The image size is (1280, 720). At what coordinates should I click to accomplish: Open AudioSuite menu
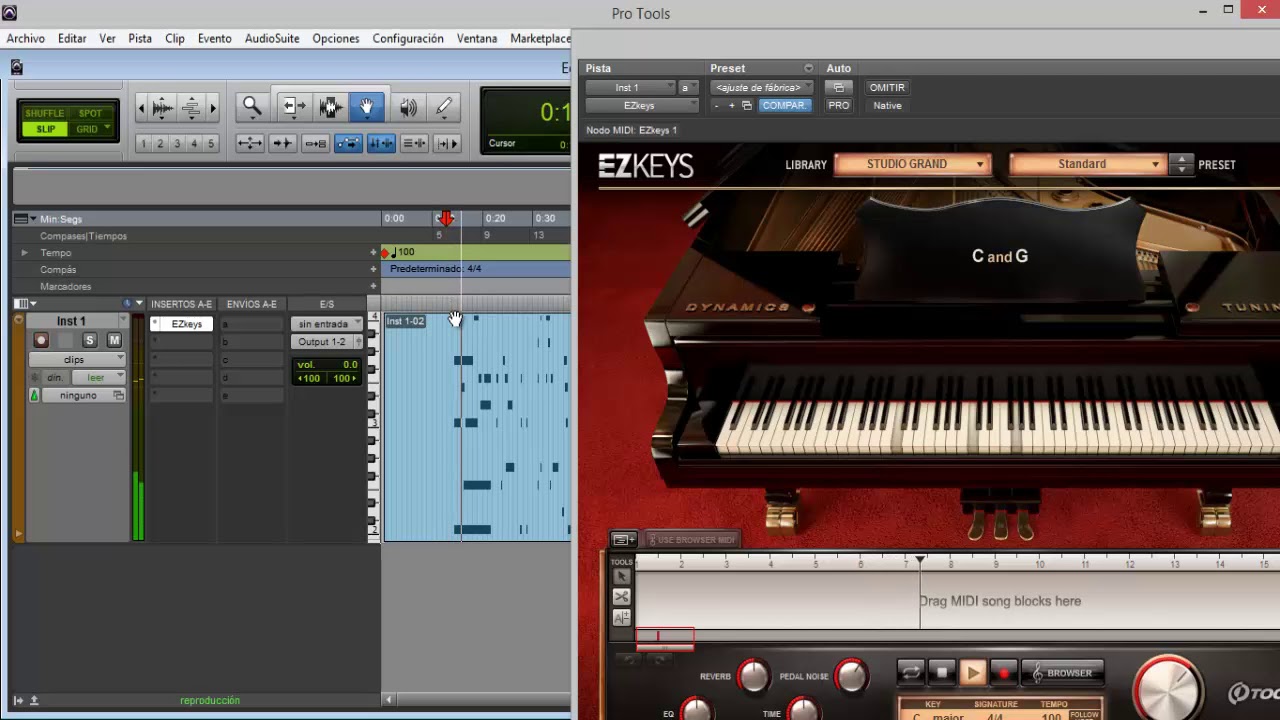tap(272, 38)
